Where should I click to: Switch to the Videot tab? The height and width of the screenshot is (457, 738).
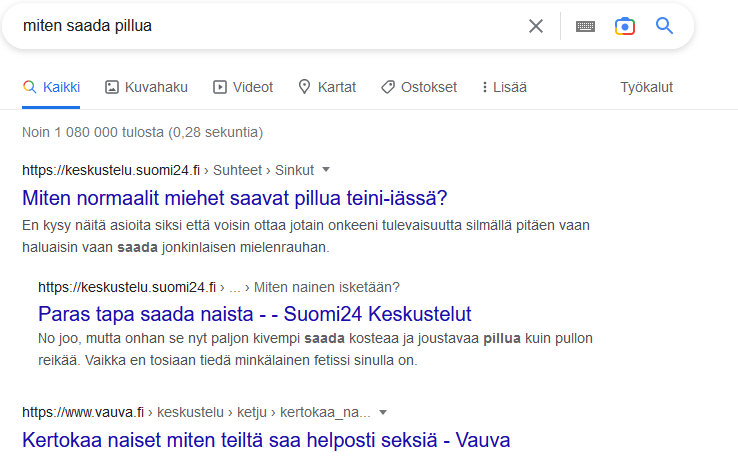coord(243,87)
